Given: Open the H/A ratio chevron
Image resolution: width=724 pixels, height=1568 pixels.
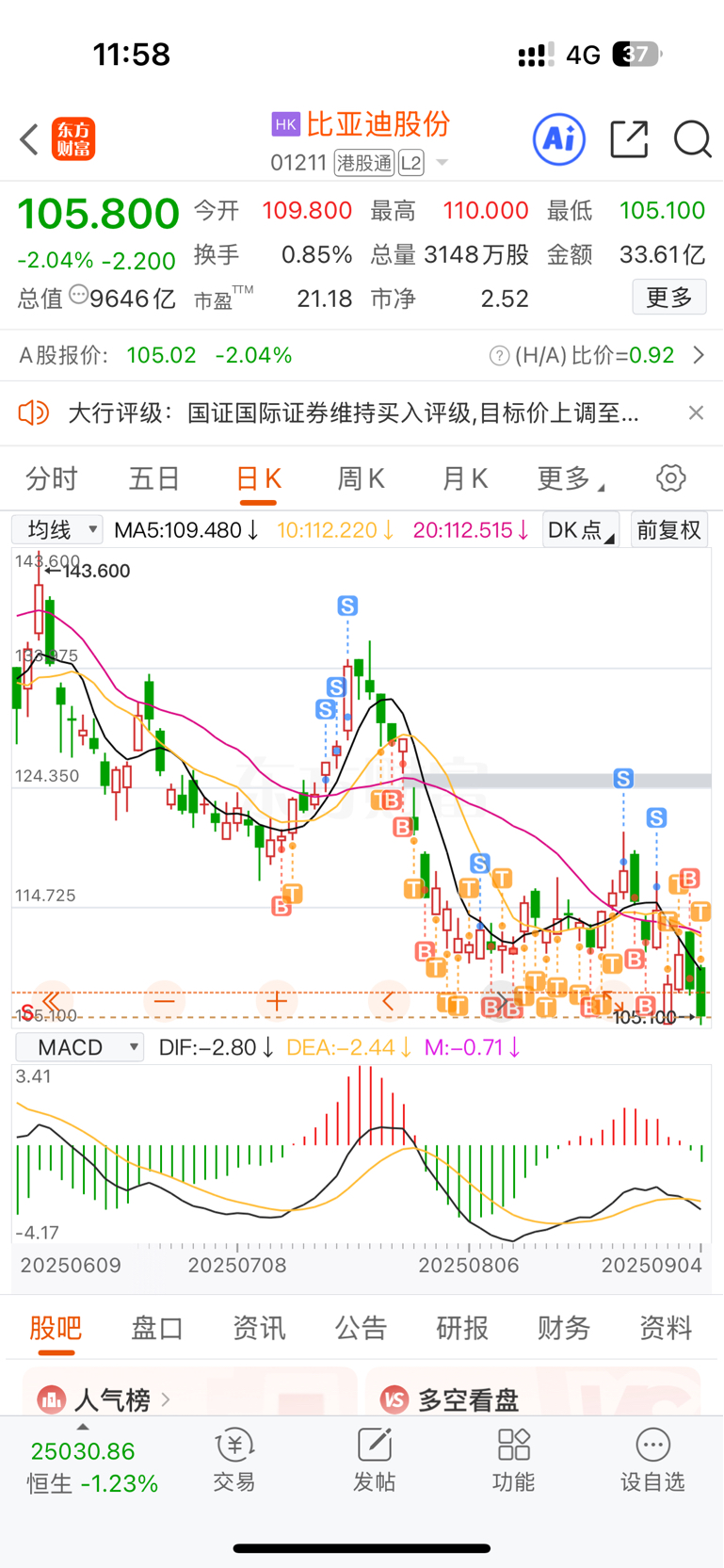Looking at the screenshot, I should (x=699, y=355).
